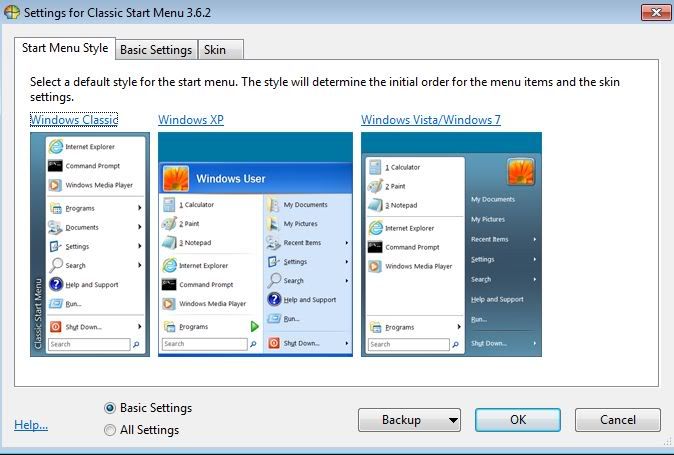Click Windows User text in XP preview

[231, 179]
